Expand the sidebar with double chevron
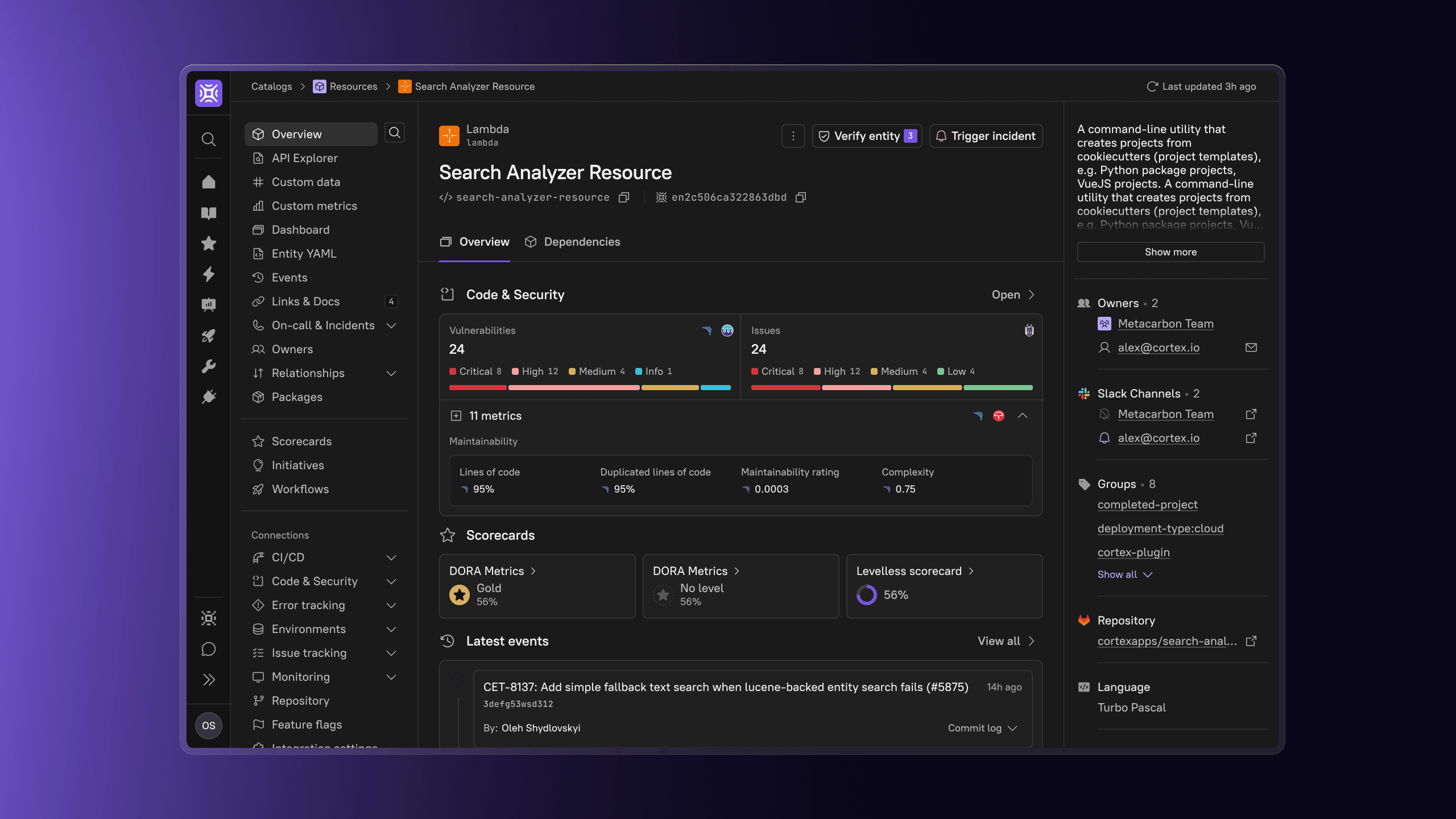 [x=208, y=680]
